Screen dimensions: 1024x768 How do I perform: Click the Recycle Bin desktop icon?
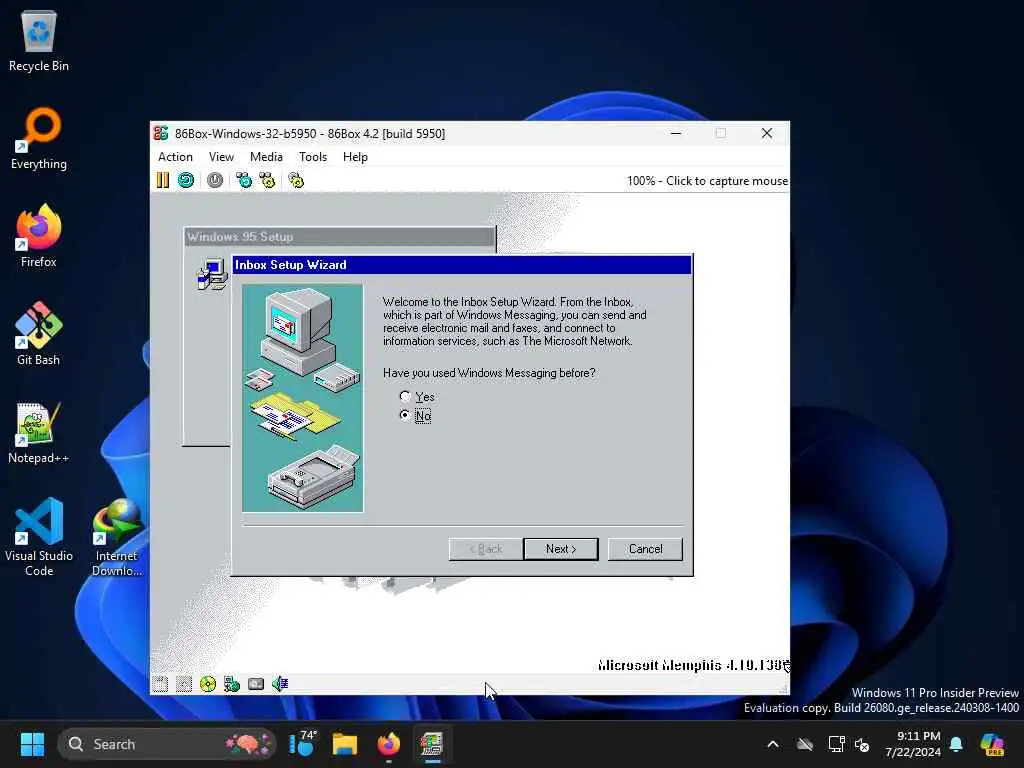pos(39,40)
